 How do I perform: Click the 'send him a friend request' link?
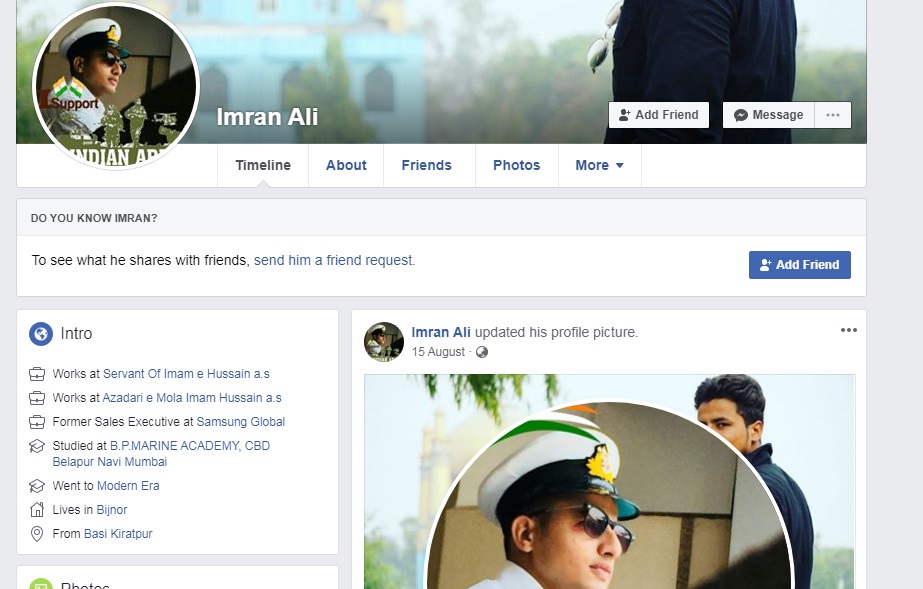334,260
